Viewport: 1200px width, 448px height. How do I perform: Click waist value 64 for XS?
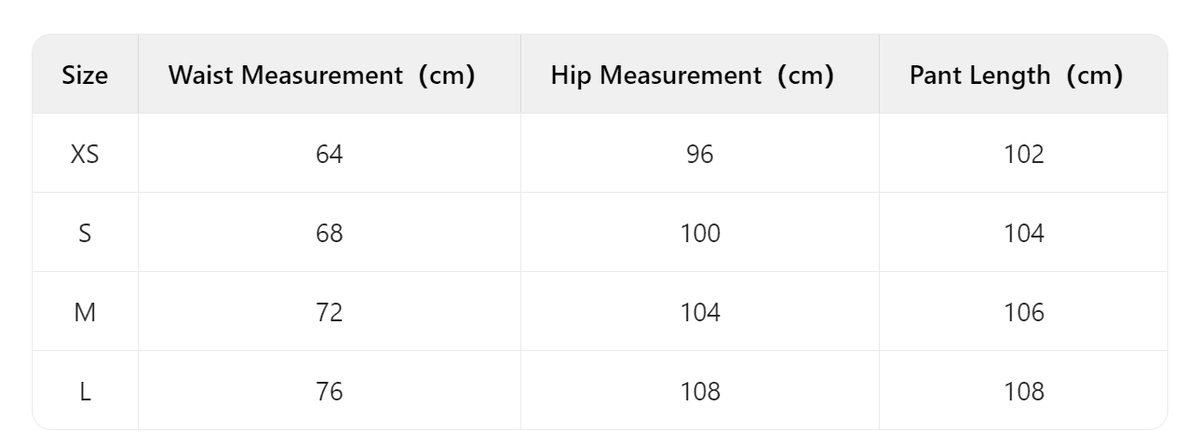coord(329,154)
